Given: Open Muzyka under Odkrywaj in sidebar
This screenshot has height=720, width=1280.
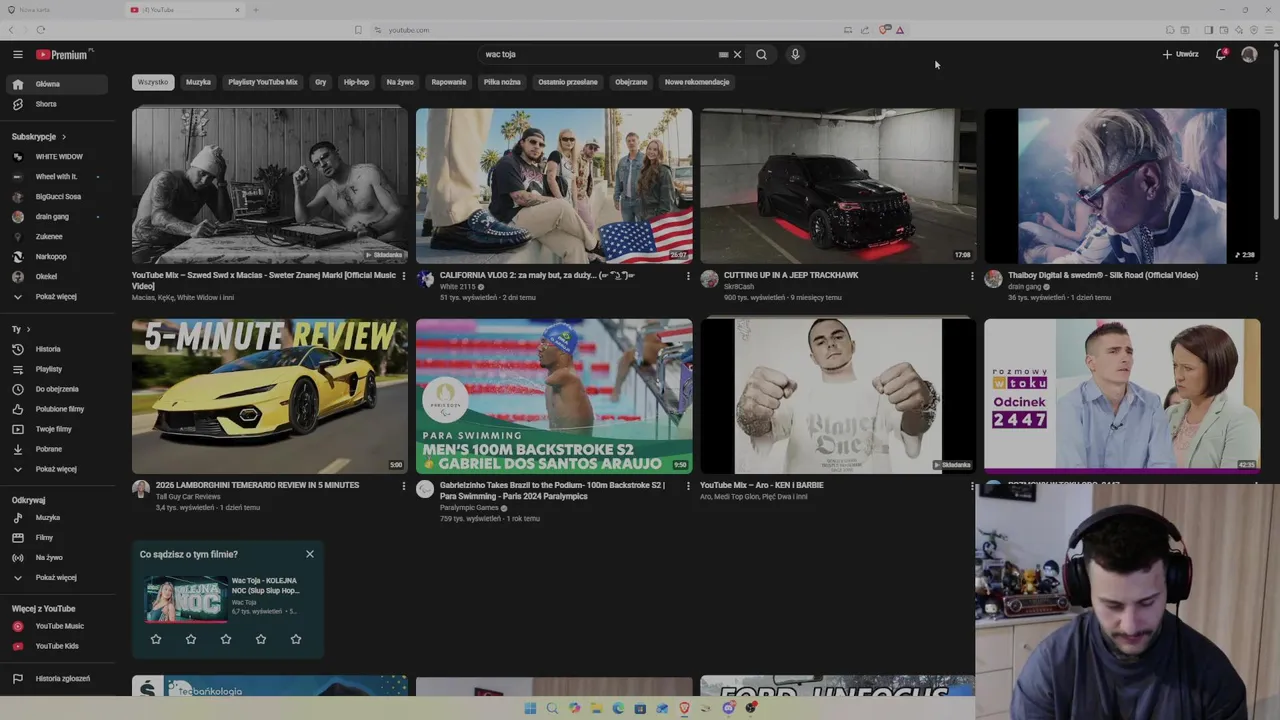Looking at the screenshot, I should 56,518.
